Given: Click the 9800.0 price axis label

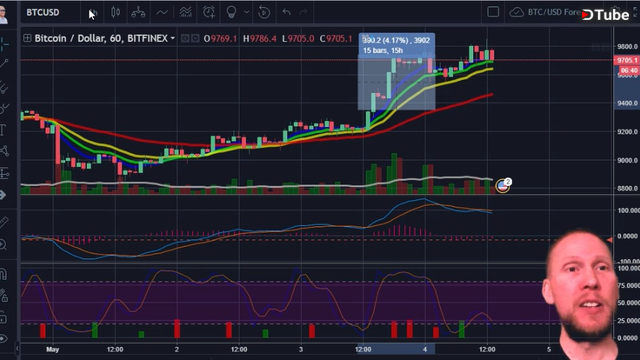Looking at the screenshot, I should point(628,47).
